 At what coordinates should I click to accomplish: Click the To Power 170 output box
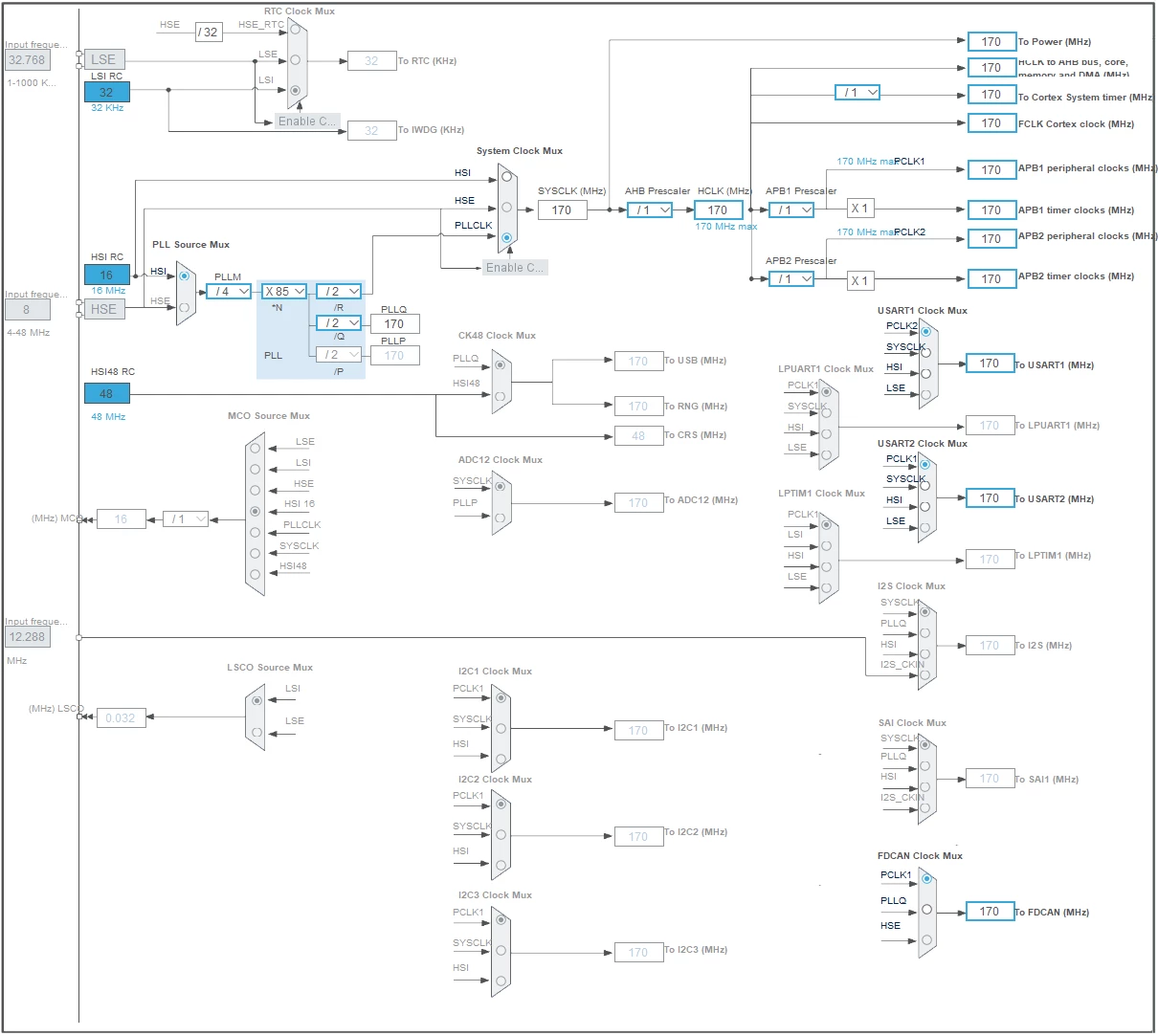991,41
